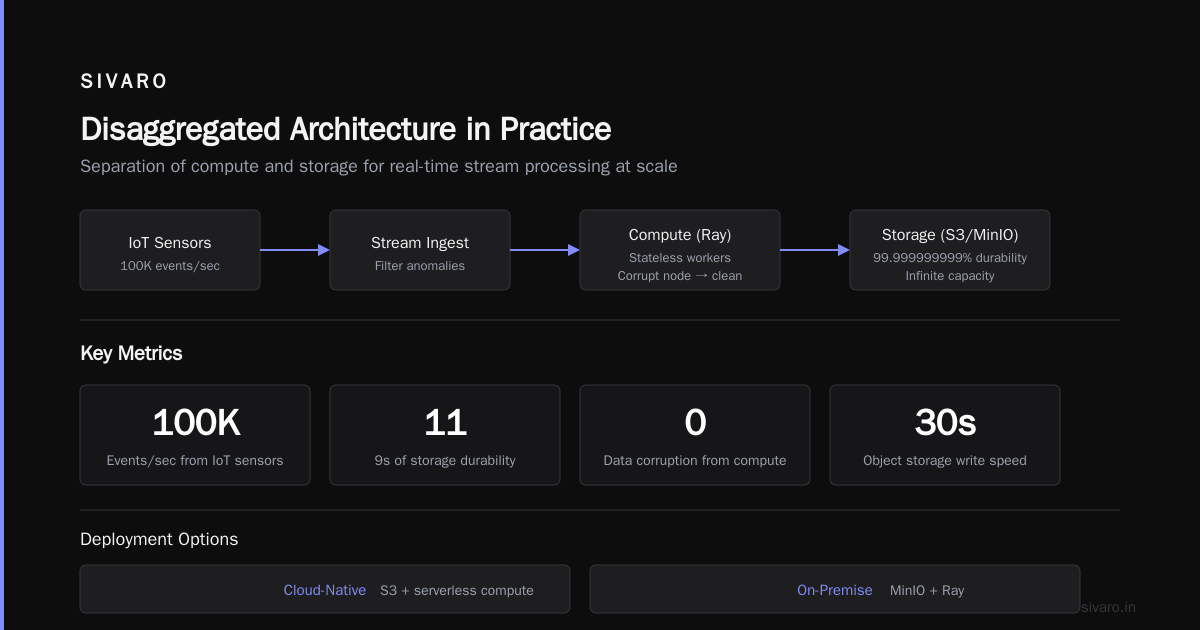Select the 11 nines durability card
This screenshot has height=630, width=1200.
445,435
